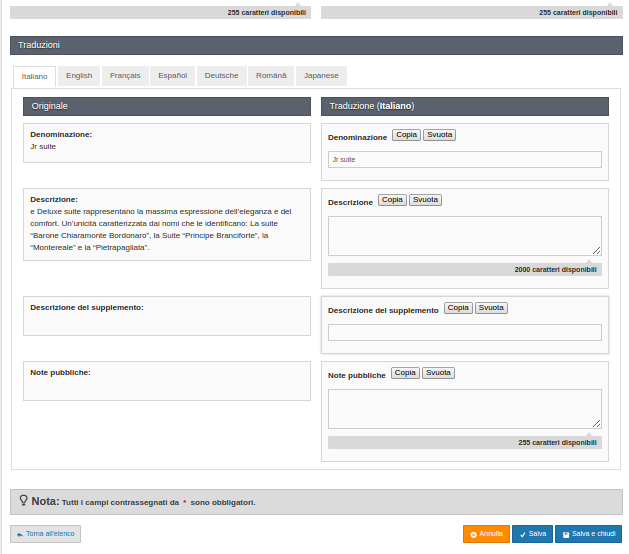Viewport: 629px width, 554px height.
Task: Empty the Descrizione field with Svuota
Action: click(425, 200)
